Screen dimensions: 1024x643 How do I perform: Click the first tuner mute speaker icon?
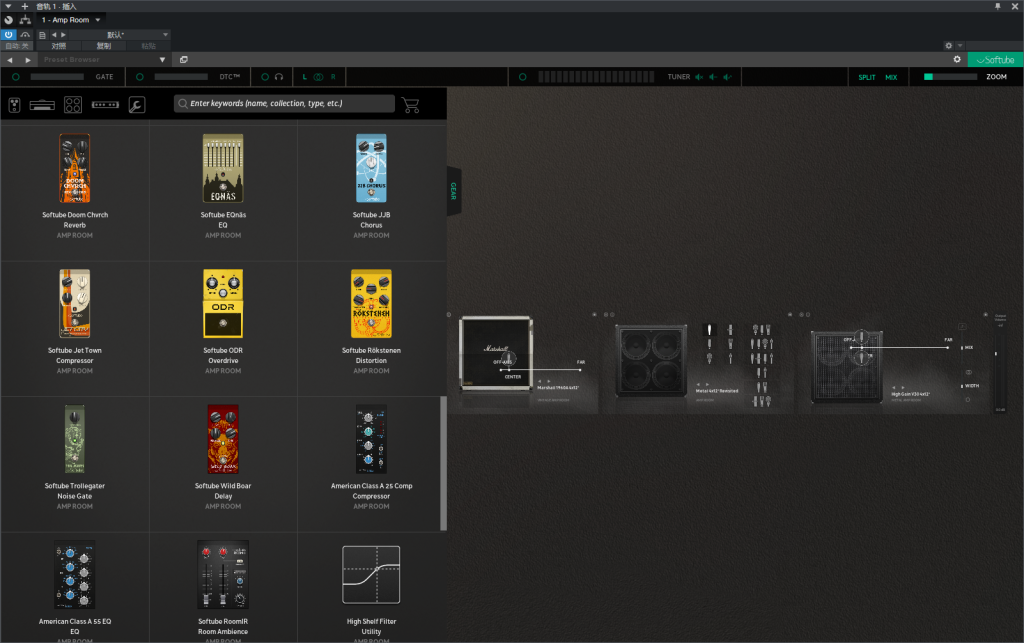click(x=699, y=77)
